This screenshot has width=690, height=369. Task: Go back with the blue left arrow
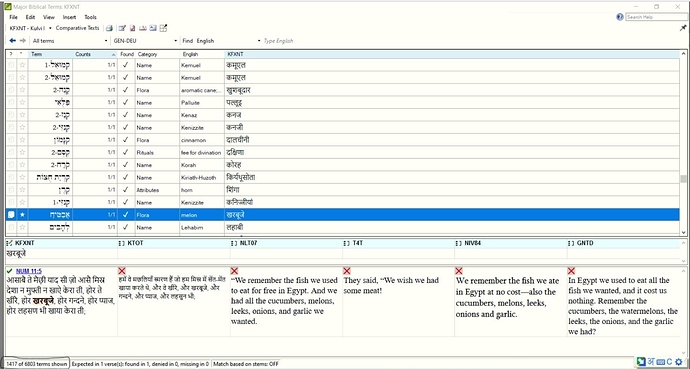tap(12, 40)
